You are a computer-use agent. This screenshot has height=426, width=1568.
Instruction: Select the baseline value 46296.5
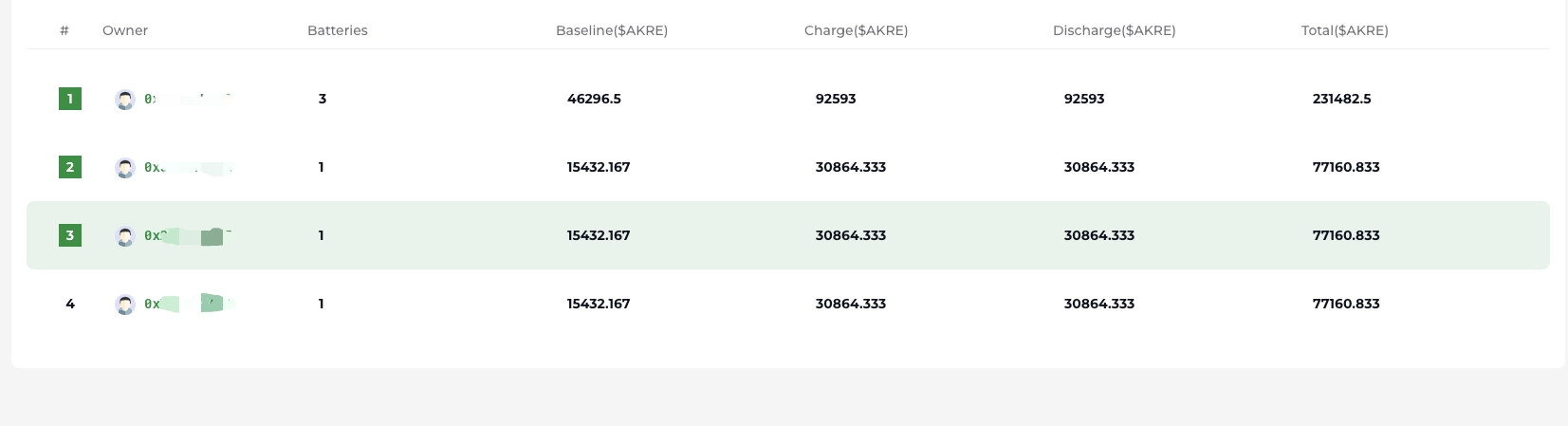coord(595,99)
